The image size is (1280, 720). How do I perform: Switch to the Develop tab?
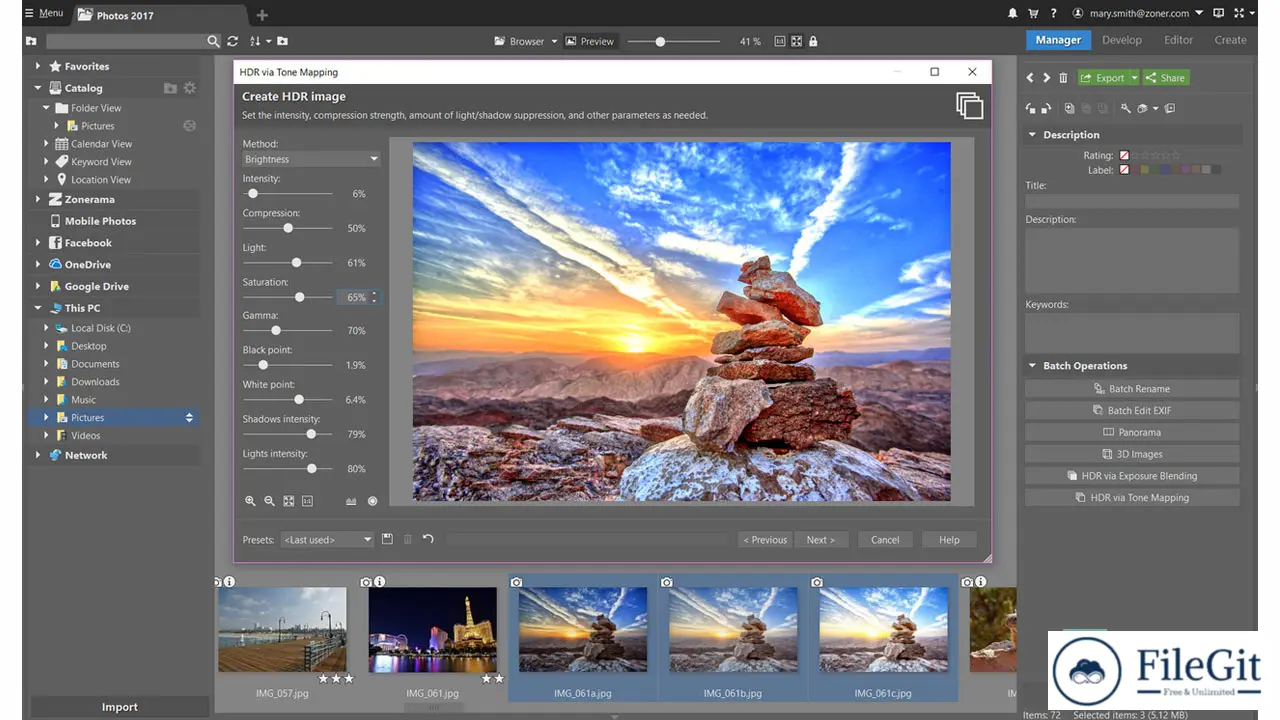[x=1122, y=40]
